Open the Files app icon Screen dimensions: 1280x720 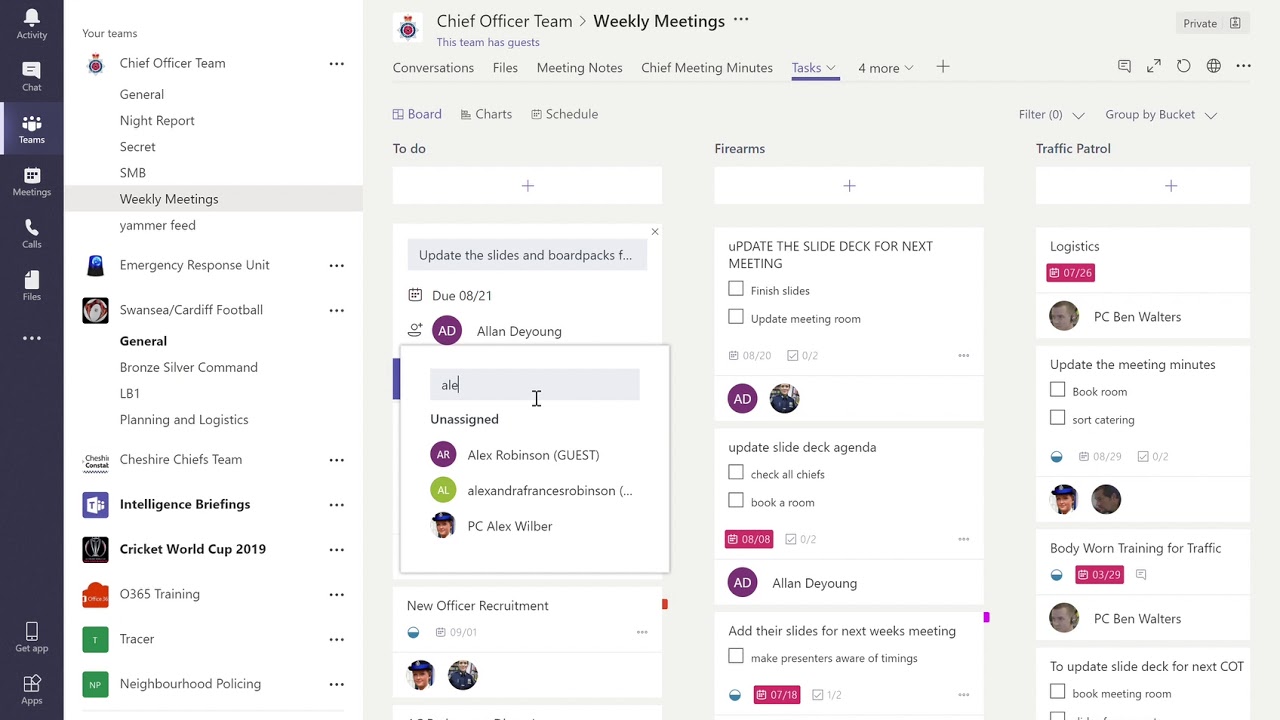(x=31, y=285)
